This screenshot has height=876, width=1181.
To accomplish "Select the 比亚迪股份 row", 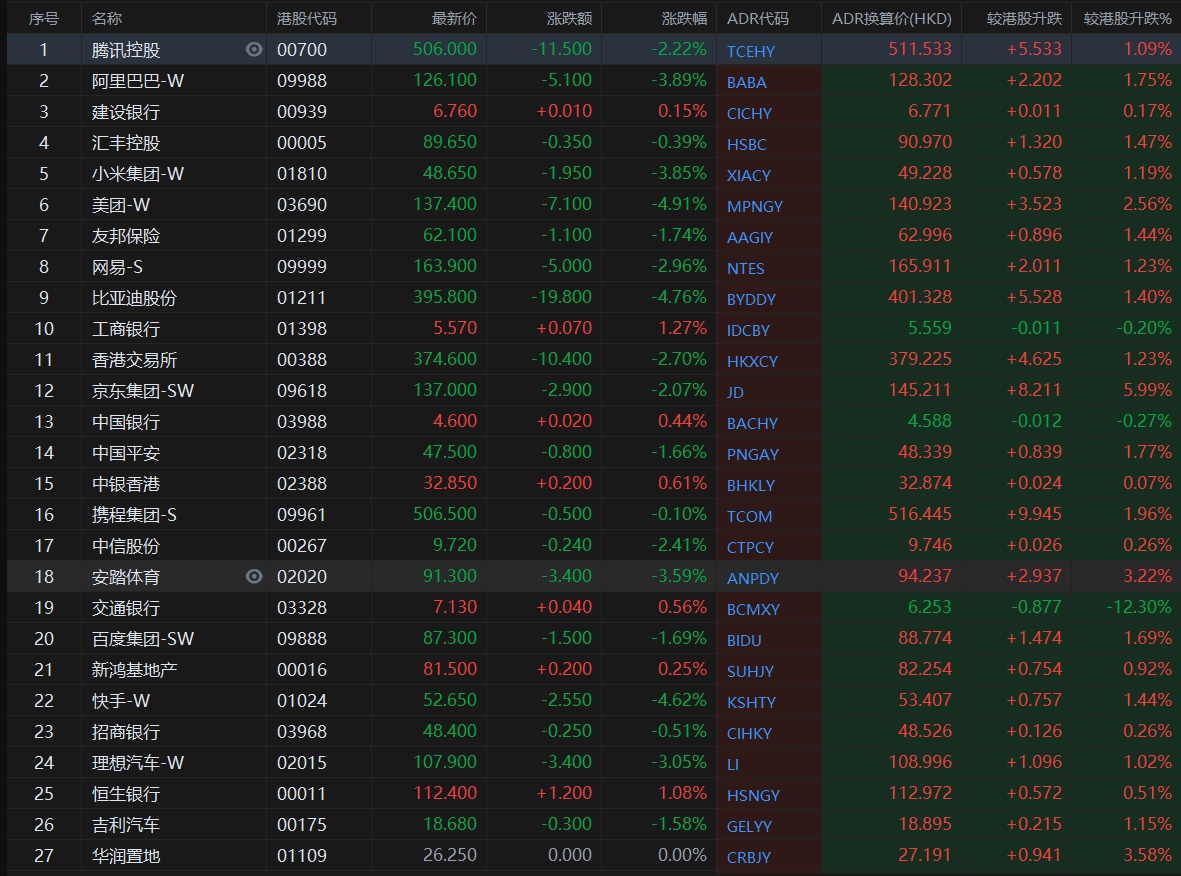I will (x=134, y=297).
